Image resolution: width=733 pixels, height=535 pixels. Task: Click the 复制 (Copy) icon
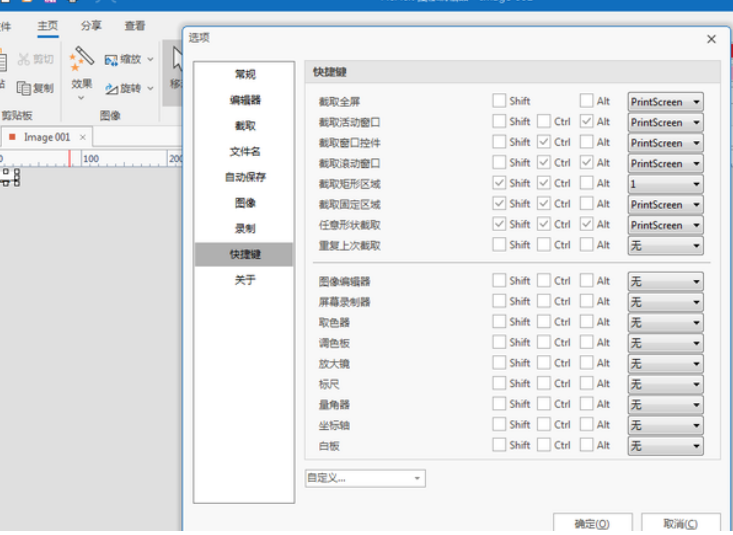click(x=23, y=88)
